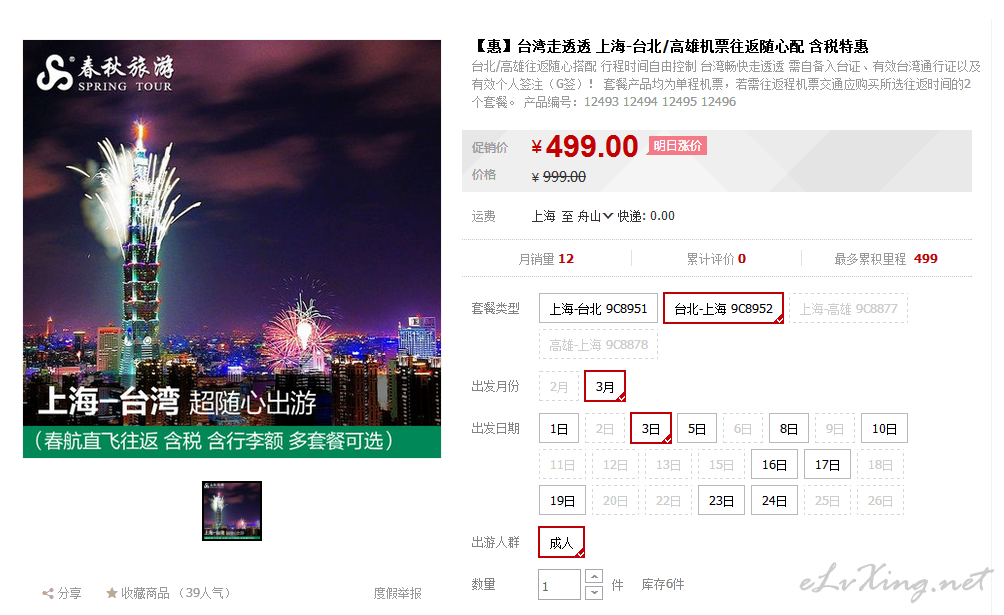Click the 最多累积里程 499 link
This screenshot has width=1004, height=615.
click(x=886, y=259)
